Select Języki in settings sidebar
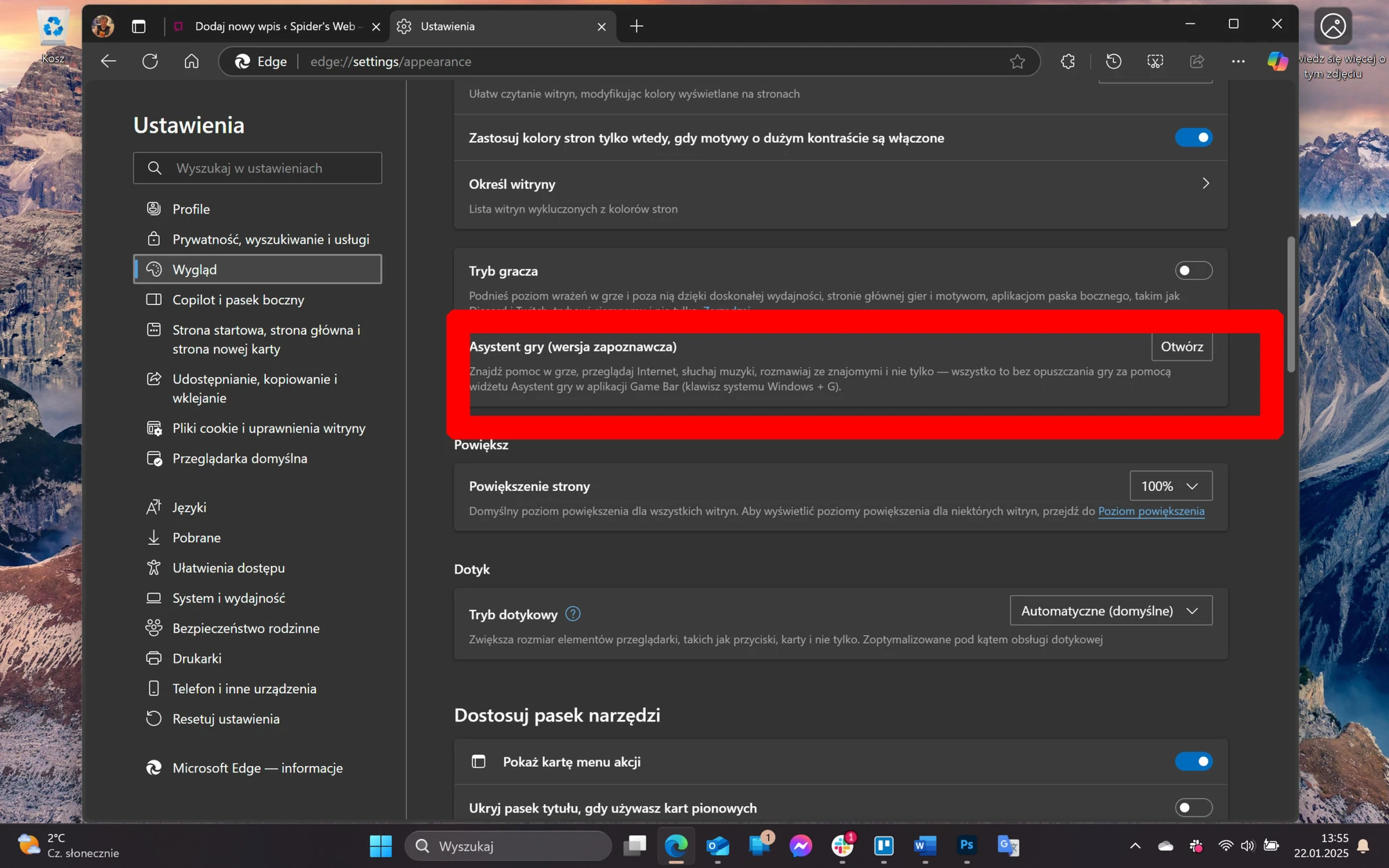This screenshot has width=1389, height=868. pos(189,508)
